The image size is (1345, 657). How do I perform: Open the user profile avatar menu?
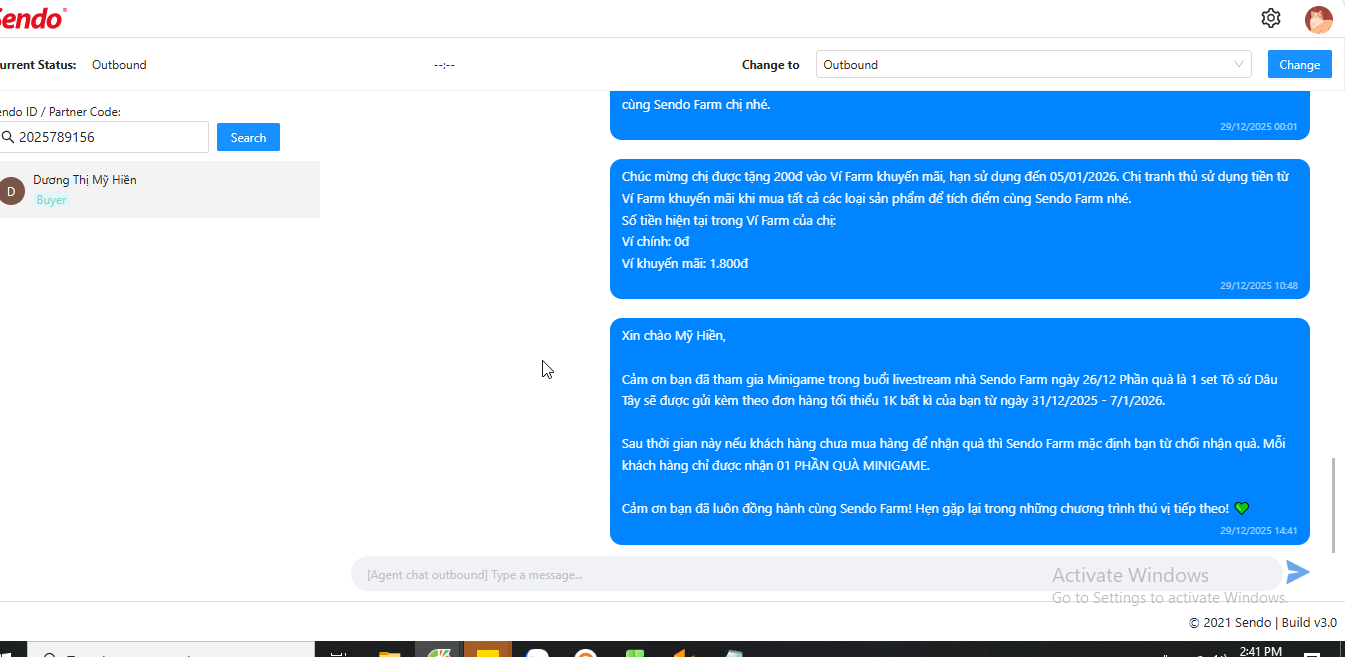pyautogui.click(x=1318, y=19)
